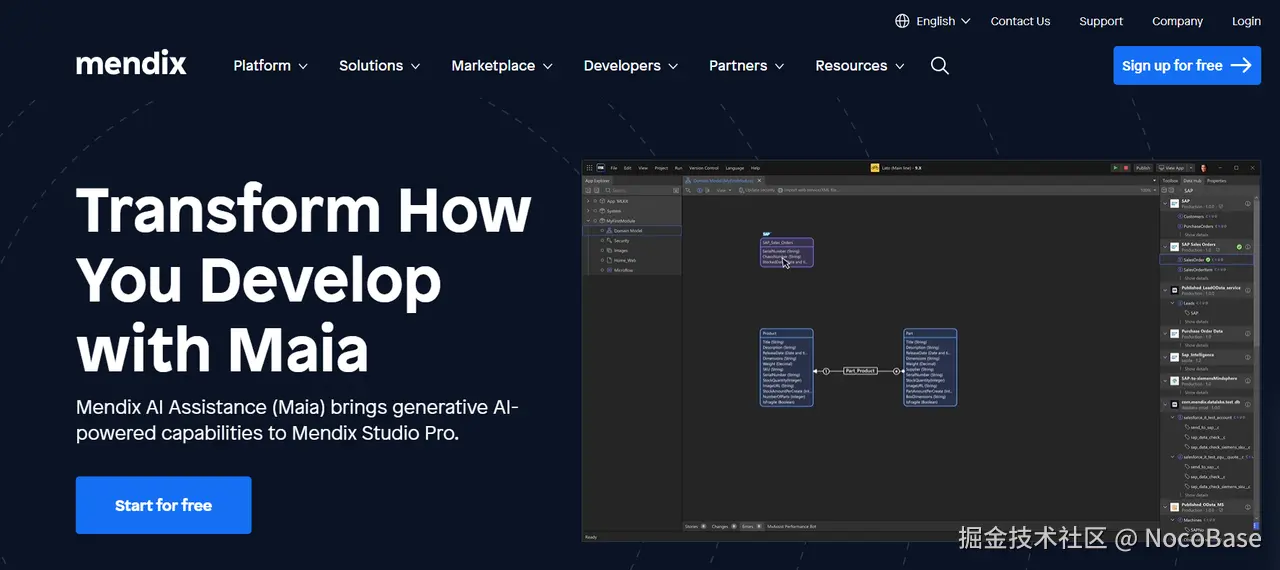Screen dimensions: 1280x570
Task: Open the Changes bottom tab
Action: pyautogui.click(x=723, y=526)
